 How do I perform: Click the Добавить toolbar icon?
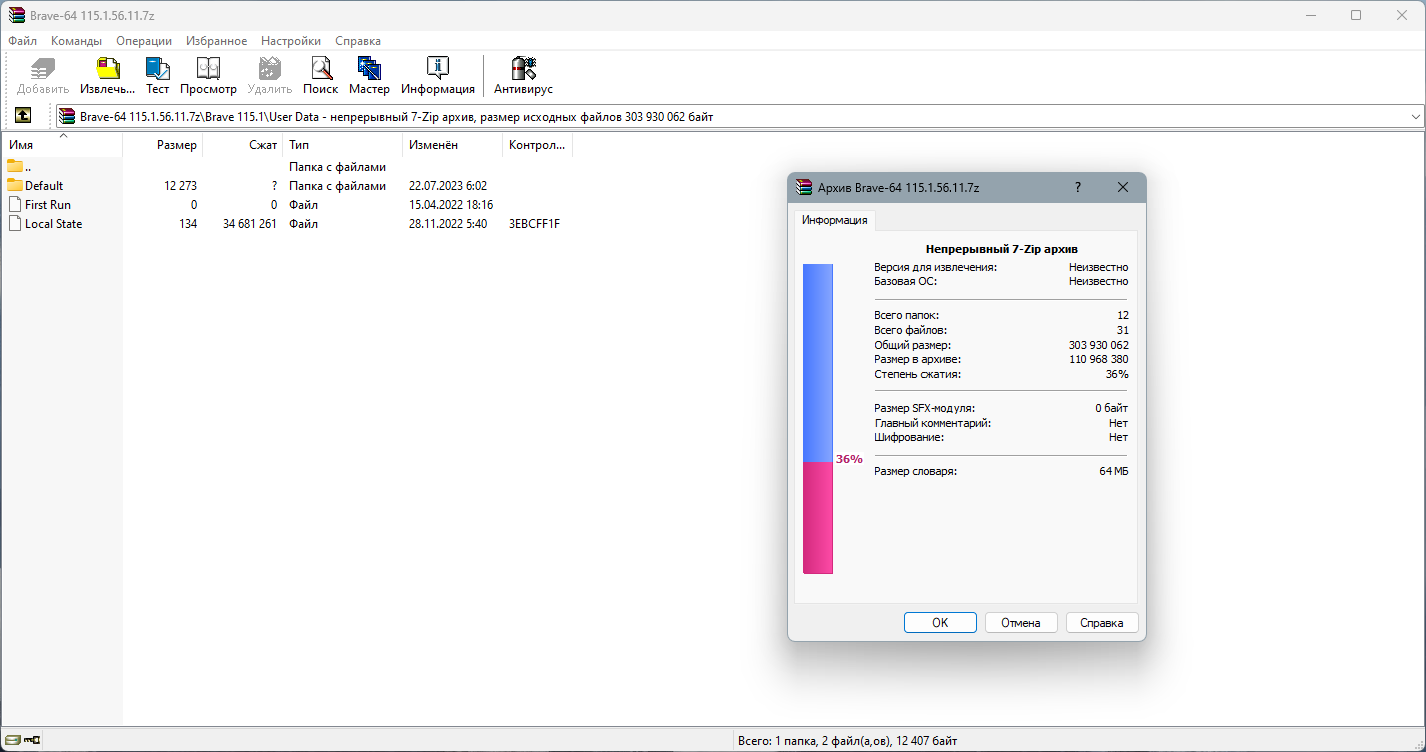pyautogui.click(x=43, y=76)
